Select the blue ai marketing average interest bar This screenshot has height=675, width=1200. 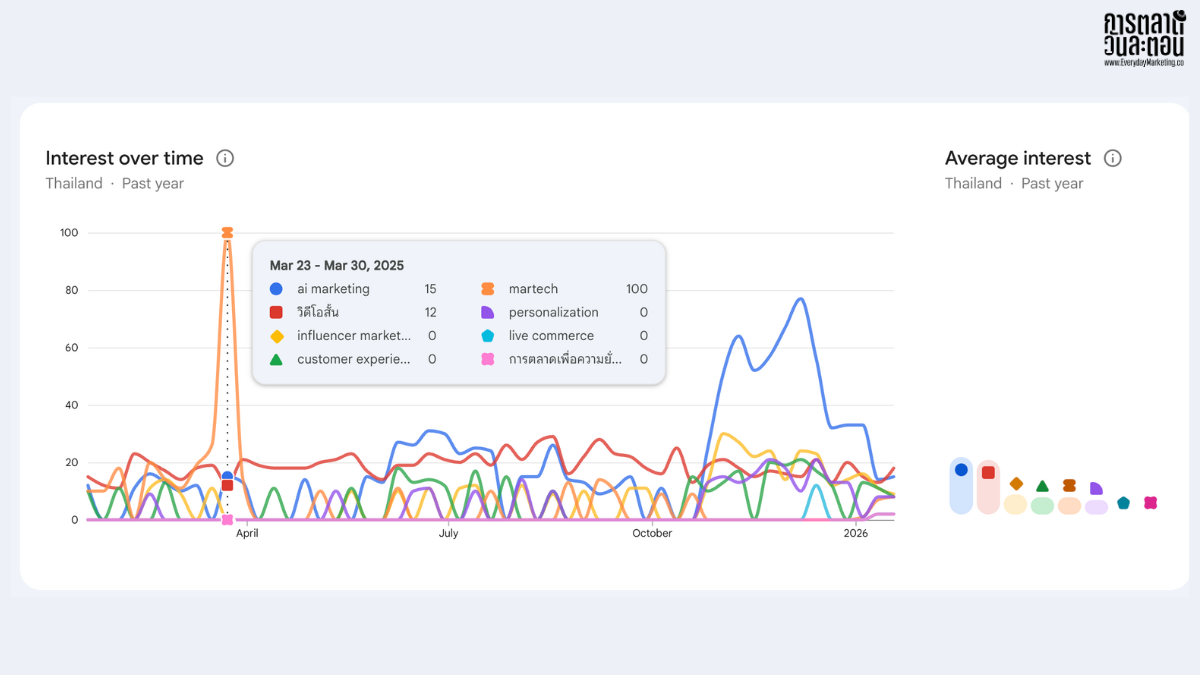961,486
